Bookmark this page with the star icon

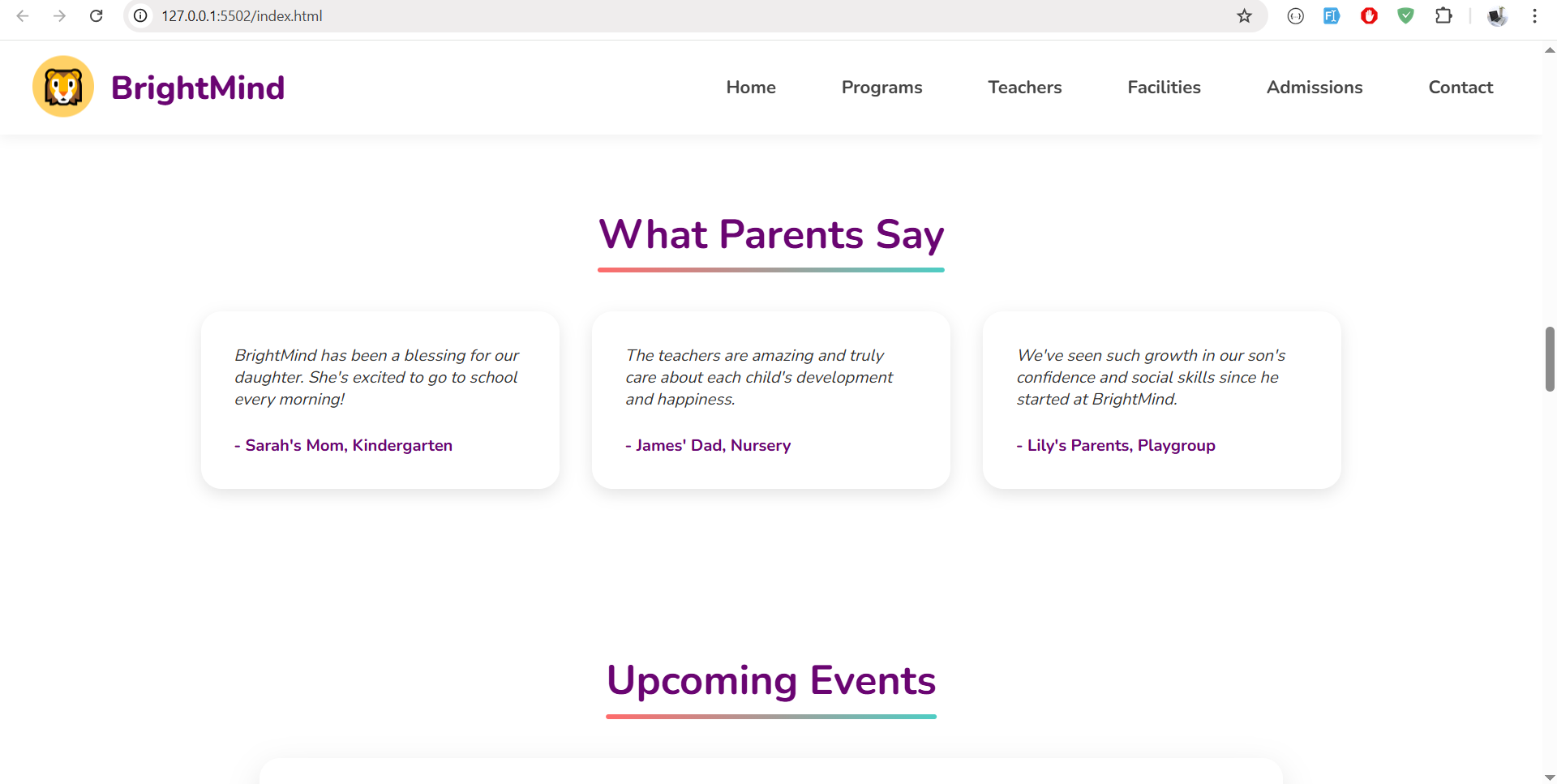click(1244, 16)
